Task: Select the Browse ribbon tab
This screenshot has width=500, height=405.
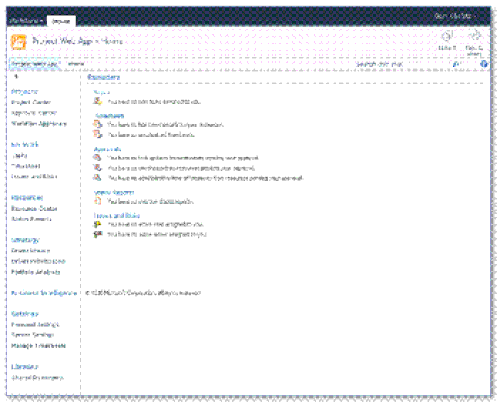Action: point(61,21)
